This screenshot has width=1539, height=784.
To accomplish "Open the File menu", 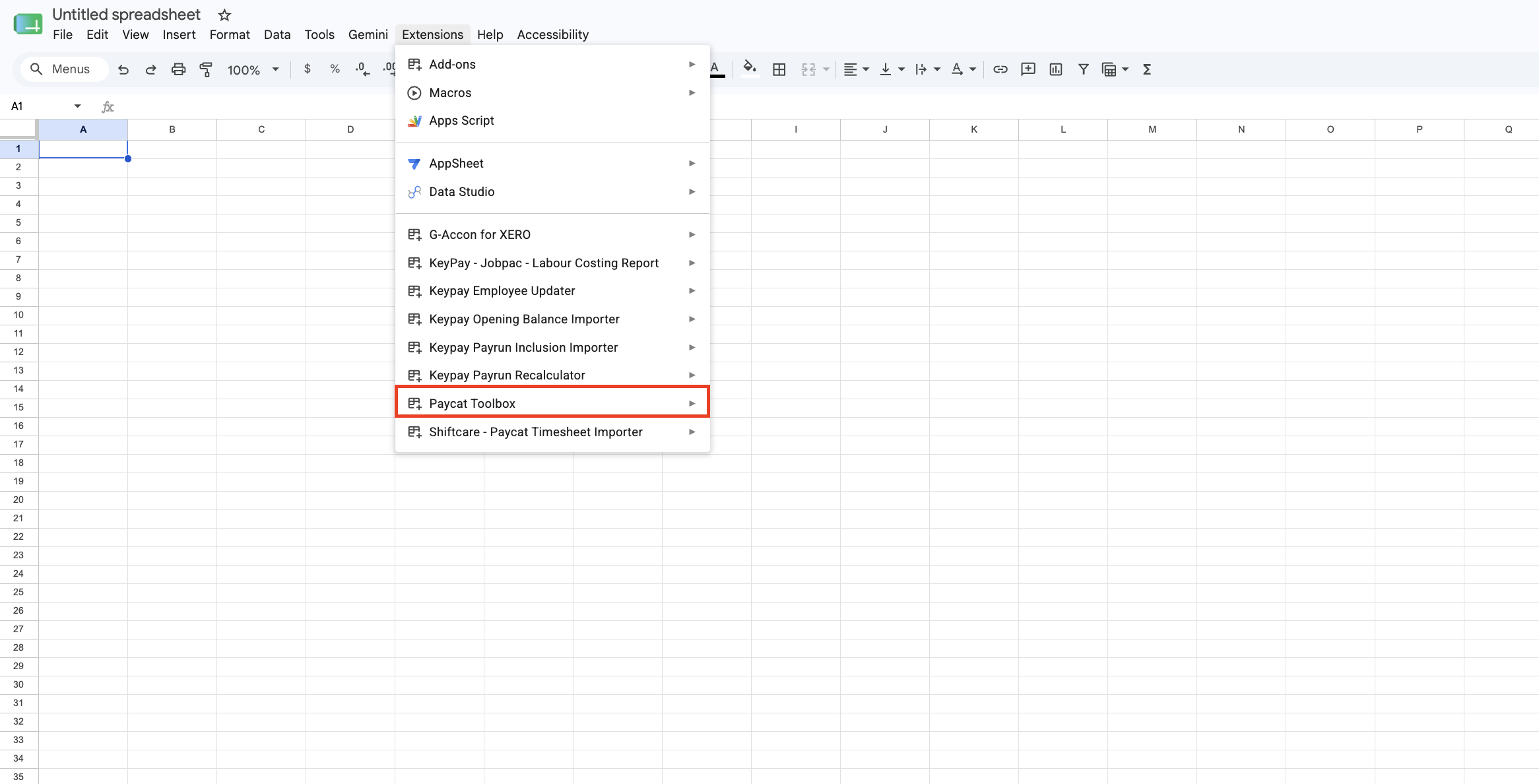I will 63,34.
